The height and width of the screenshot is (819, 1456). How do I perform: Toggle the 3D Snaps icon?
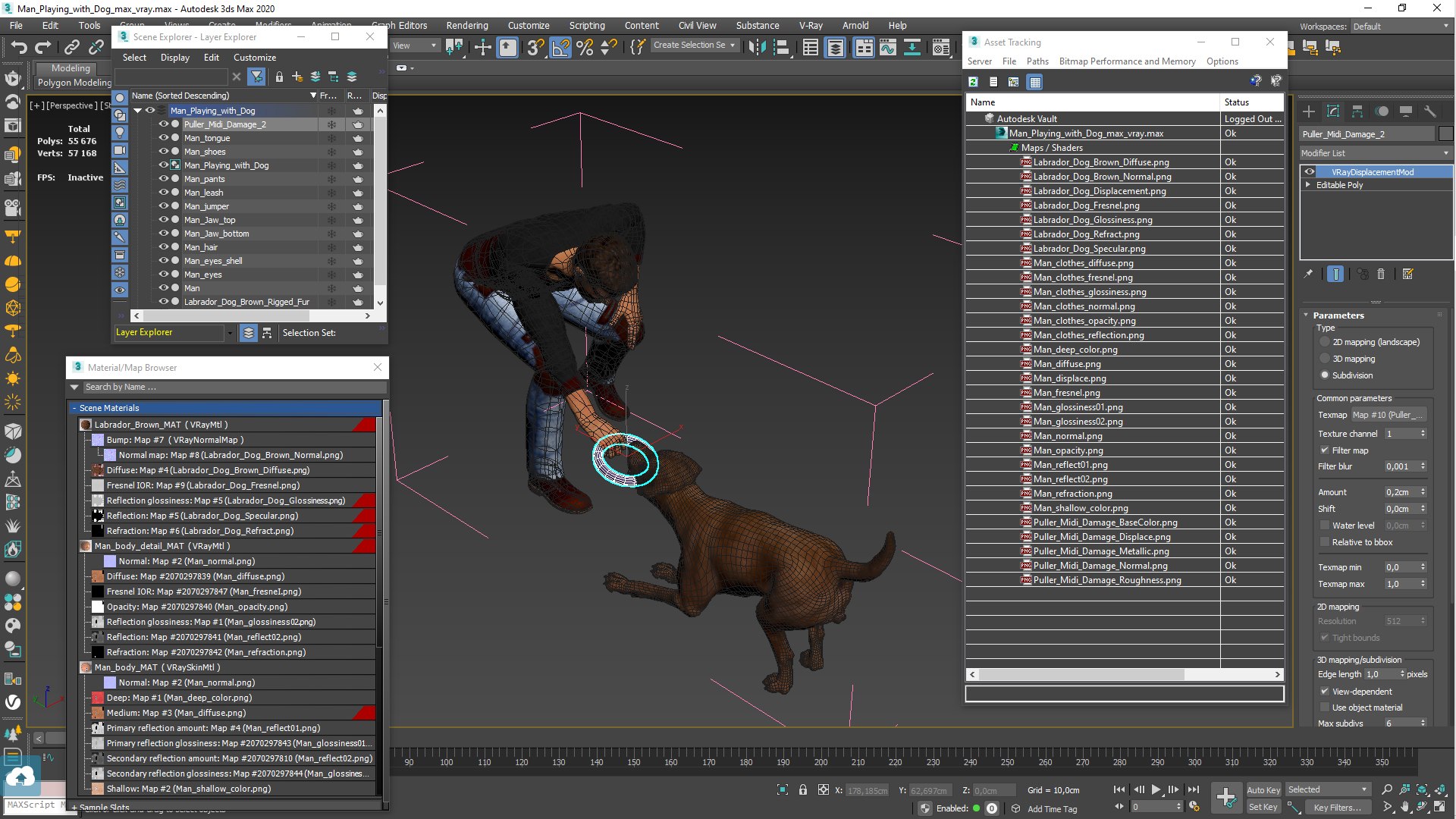[x=535, y=47]
